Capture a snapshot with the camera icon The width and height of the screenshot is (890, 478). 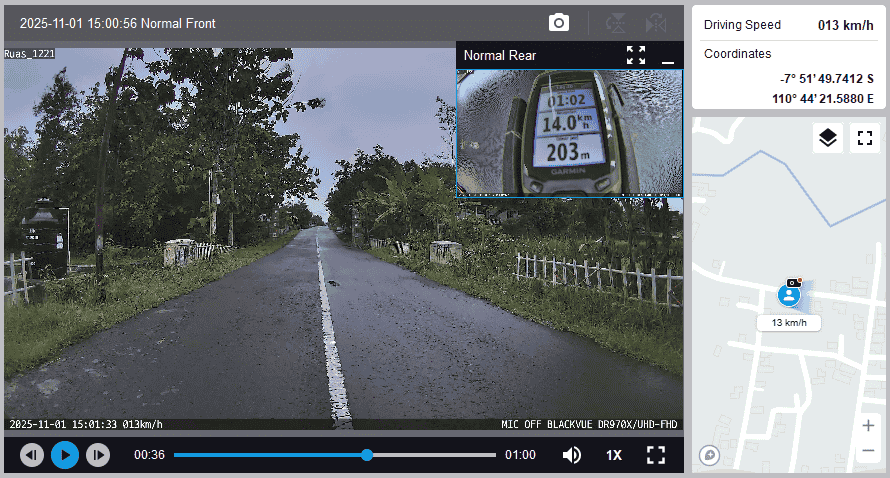[559, 22]
